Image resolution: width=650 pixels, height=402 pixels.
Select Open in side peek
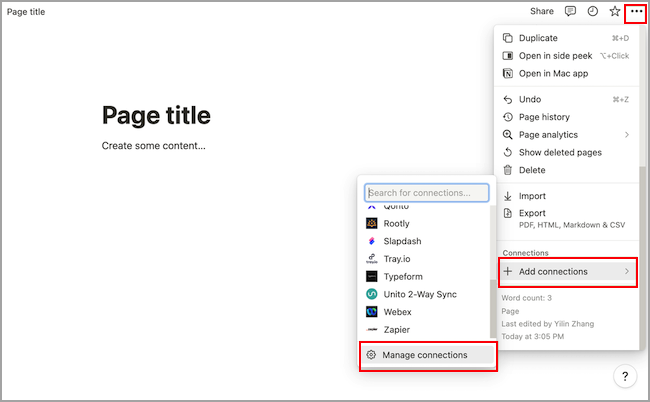566,56
